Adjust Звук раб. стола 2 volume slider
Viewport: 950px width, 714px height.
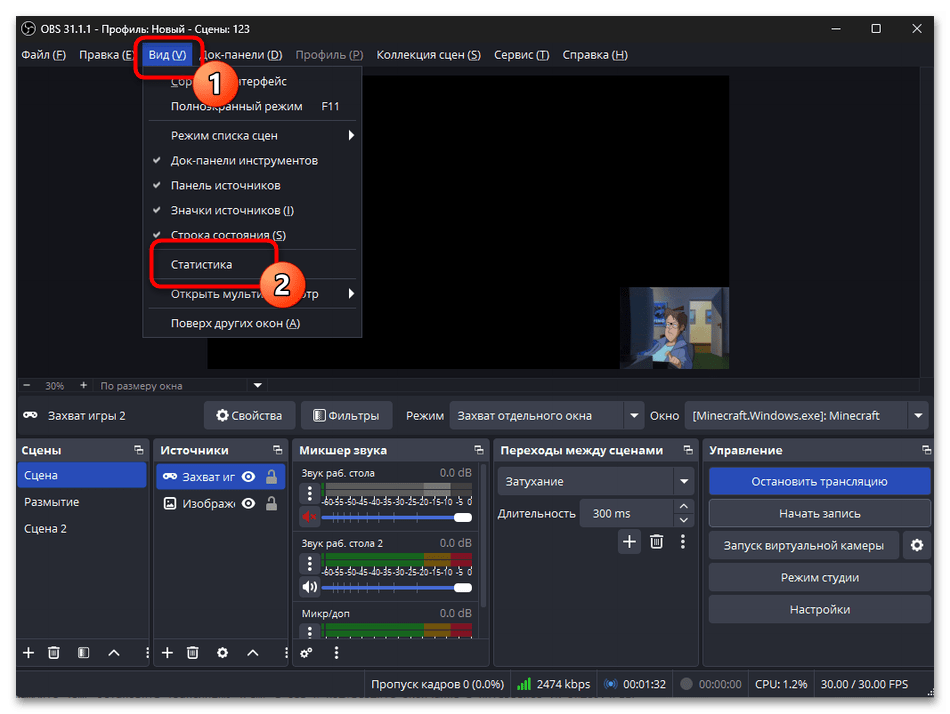(x=395, y=587)
